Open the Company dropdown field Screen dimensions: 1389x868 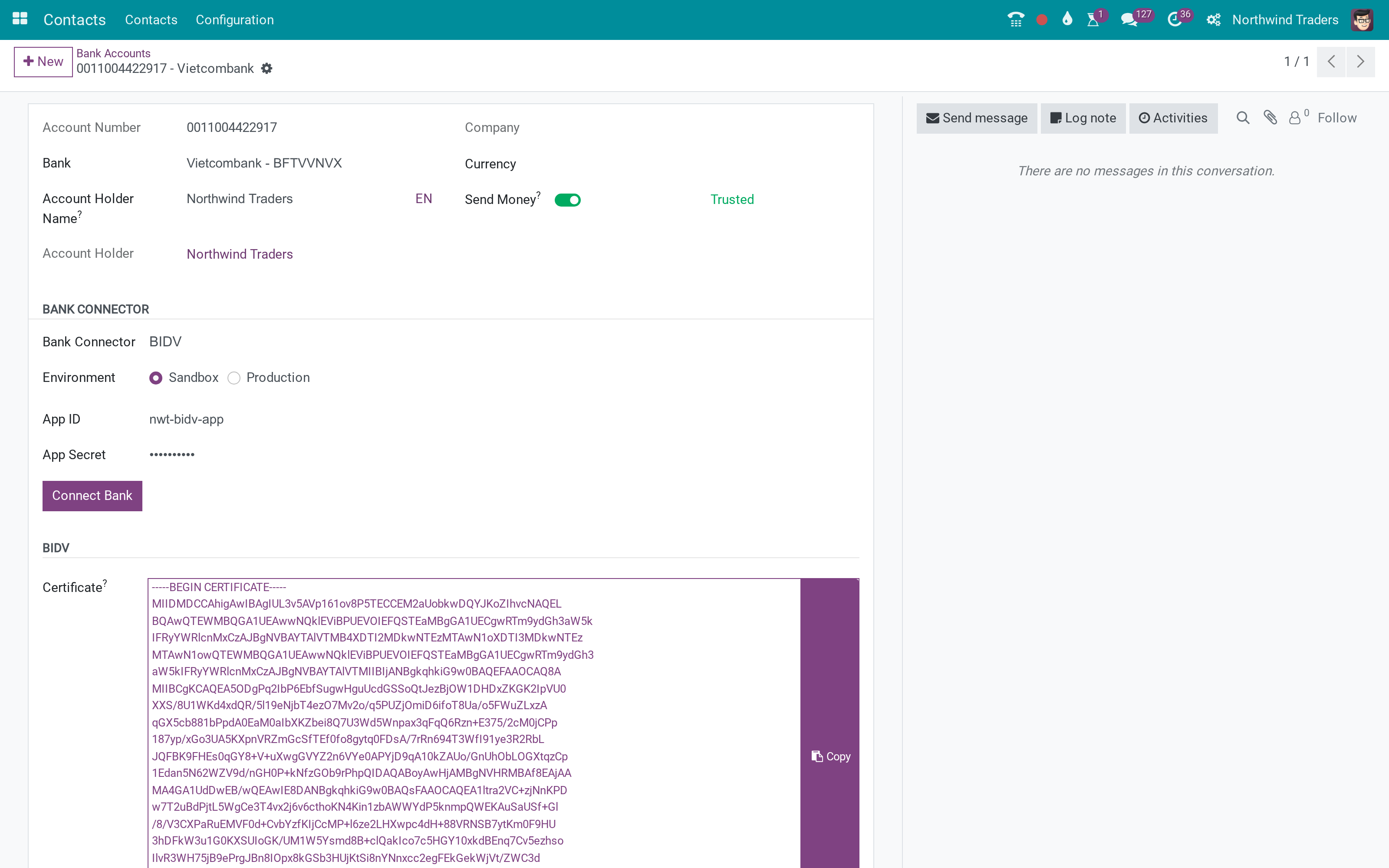click(x=707, y=128)
